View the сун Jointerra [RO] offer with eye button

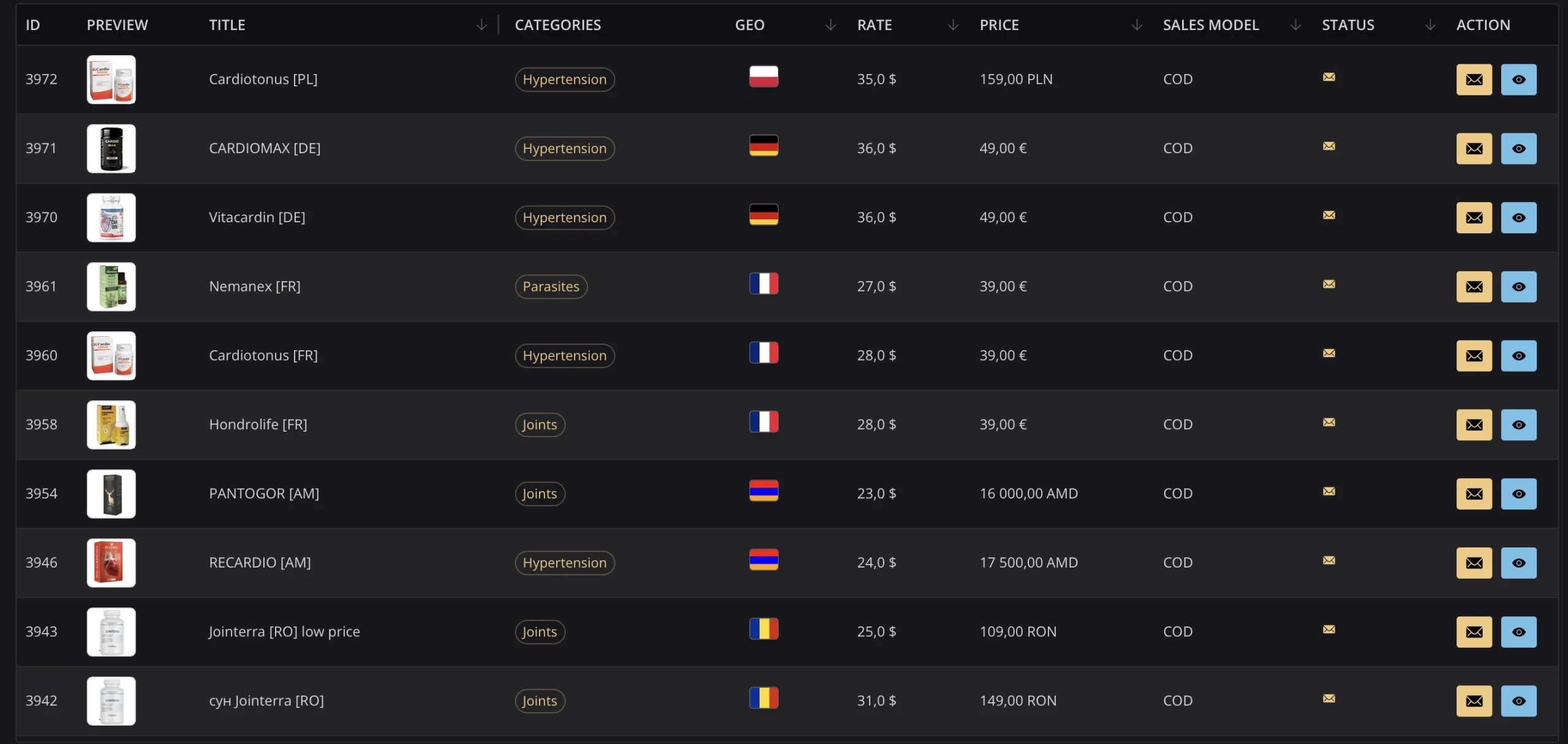pyautogui.click(x=1518, y=701)
